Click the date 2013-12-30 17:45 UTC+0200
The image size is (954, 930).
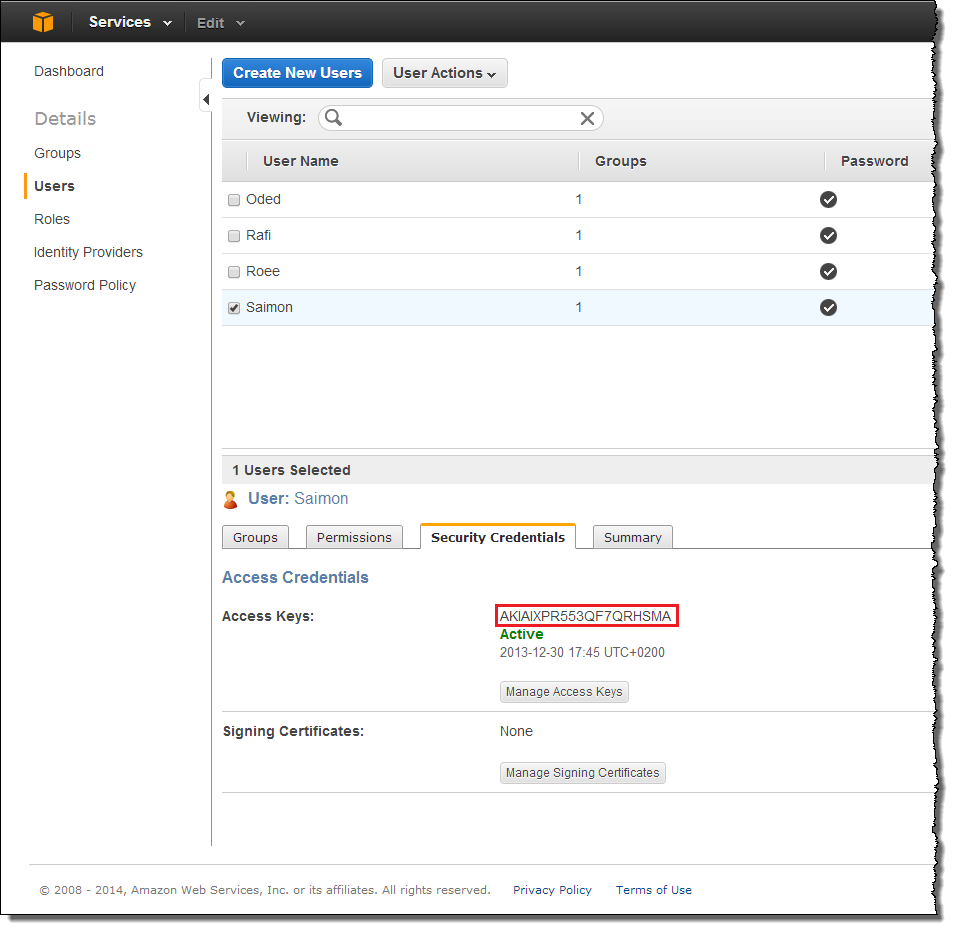point(582,652)
